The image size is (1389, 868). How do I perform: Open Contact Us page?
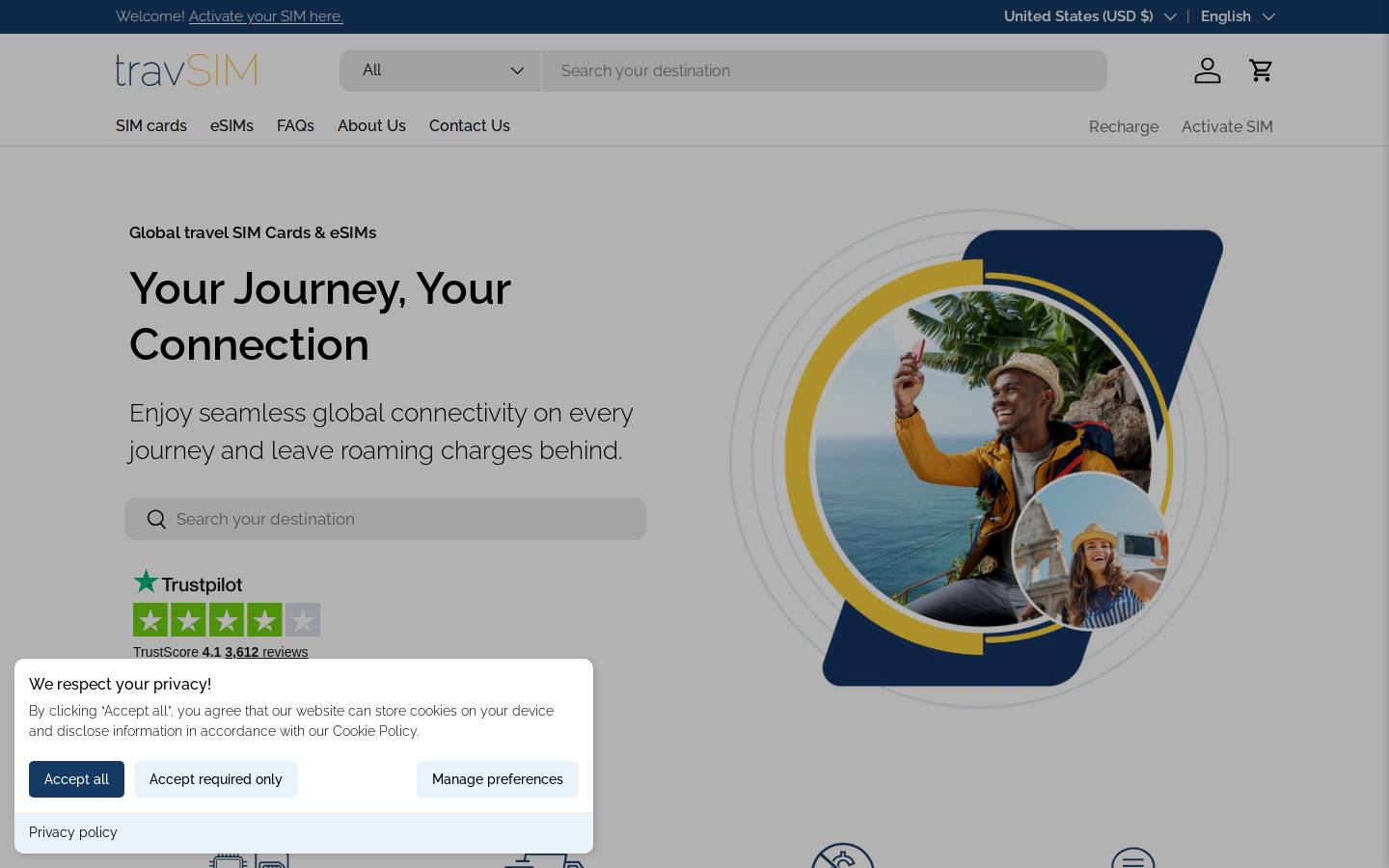tap(470, 126)
